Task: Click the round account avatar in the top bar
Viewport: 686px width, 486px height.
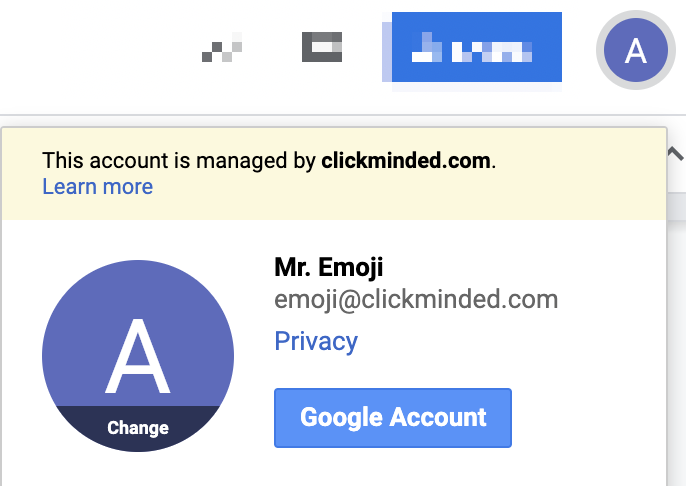Action: coord(635,50)
